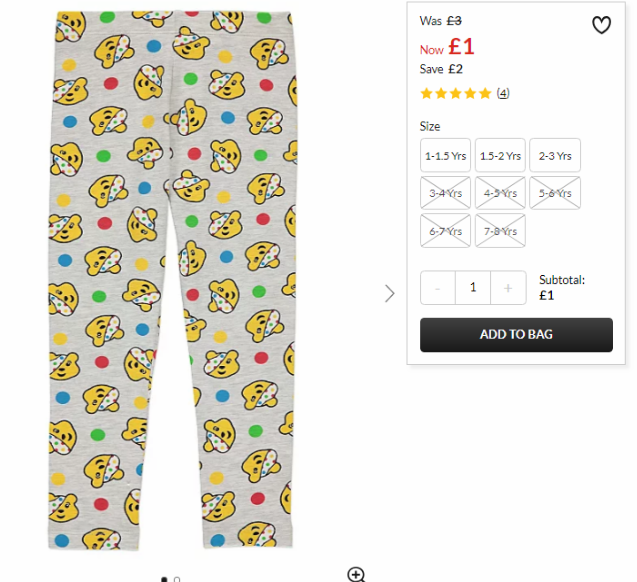Increase quantity with the plus button
Viewport: 637px width, 582px height.
click(x=508, y=288)
